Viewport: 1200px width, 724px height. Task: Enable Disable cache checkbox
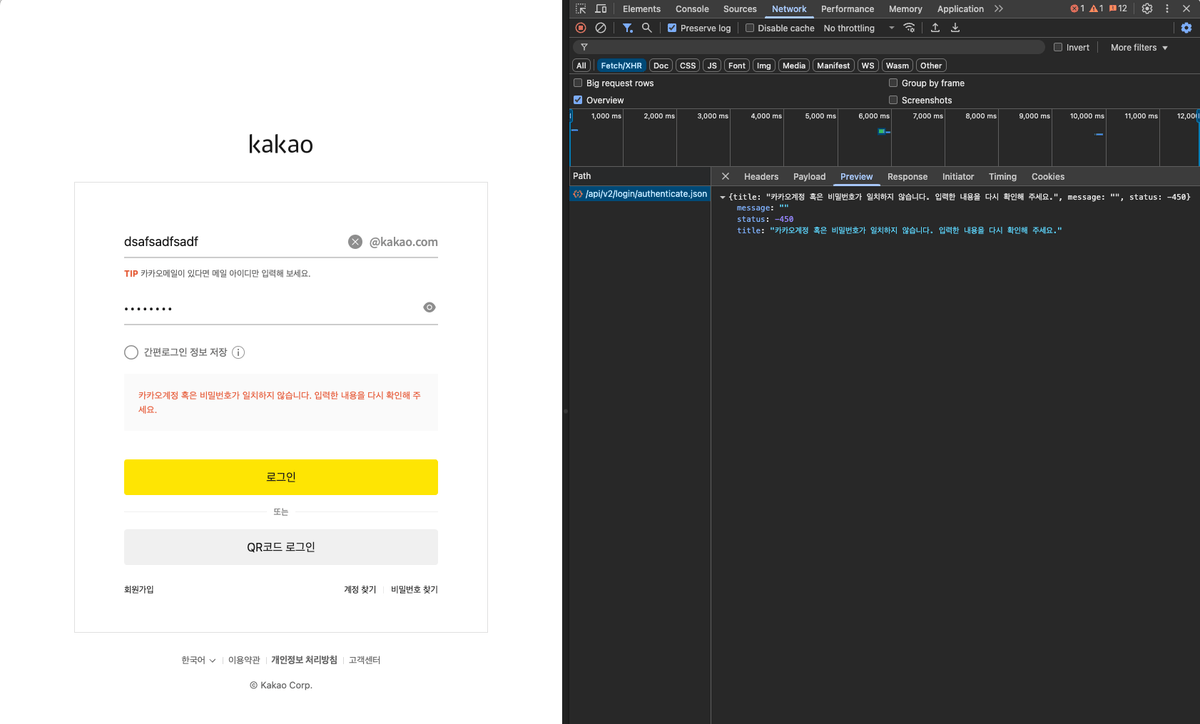coord(750,28)
